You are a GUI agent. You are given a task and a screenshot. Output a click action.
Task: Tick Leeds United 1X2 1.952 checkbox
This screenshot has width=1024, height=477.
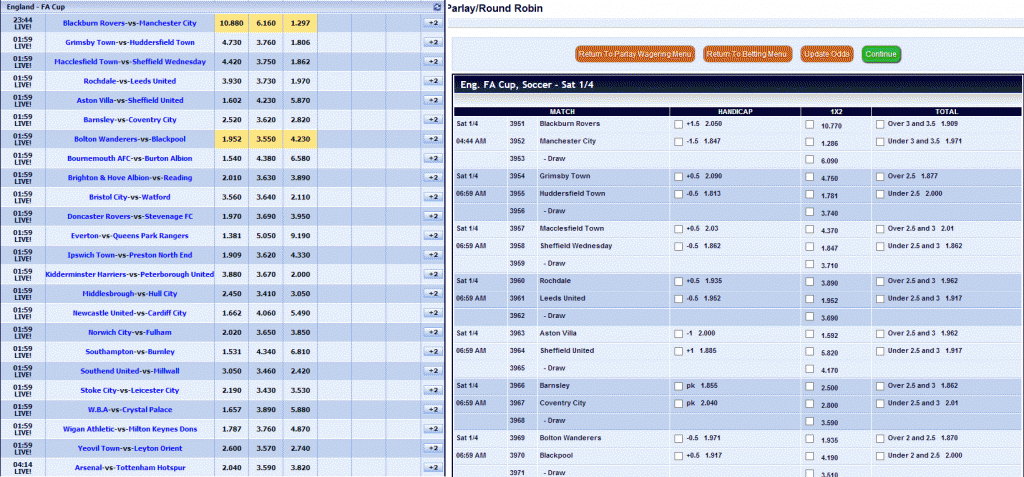coord(810,299)
